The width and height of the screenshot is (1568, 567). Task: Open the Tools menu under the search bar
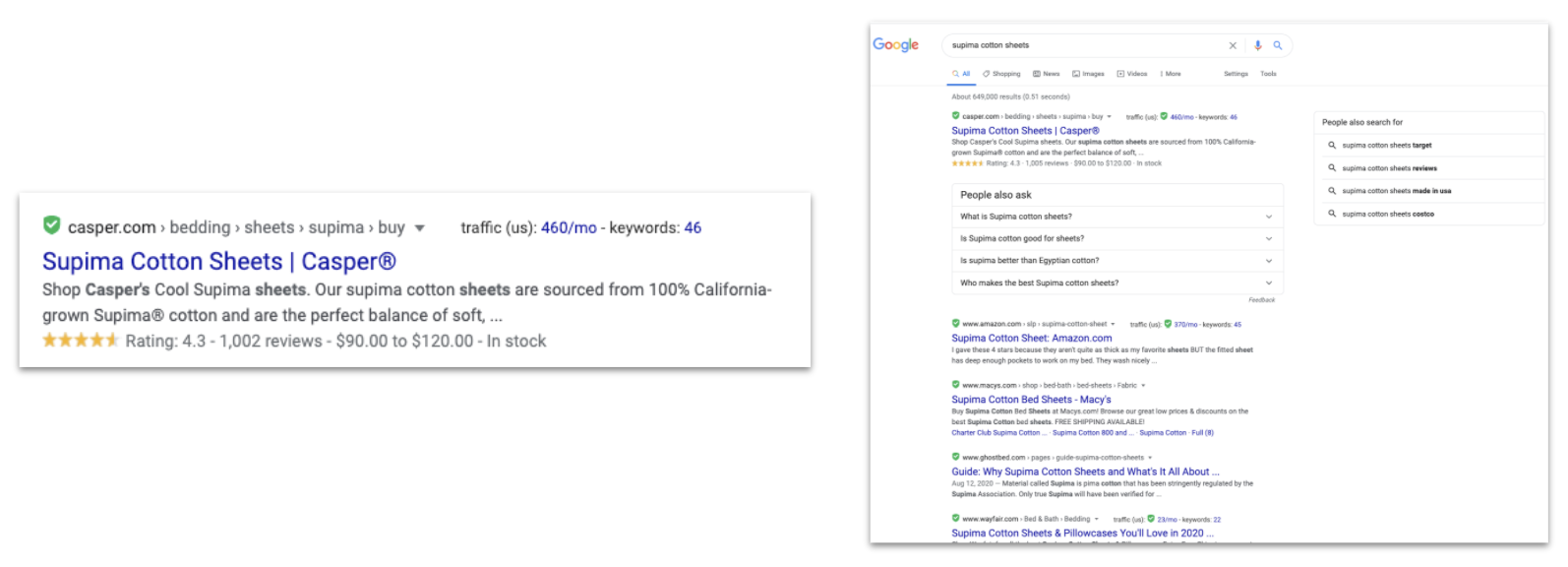coord(1268,74)
